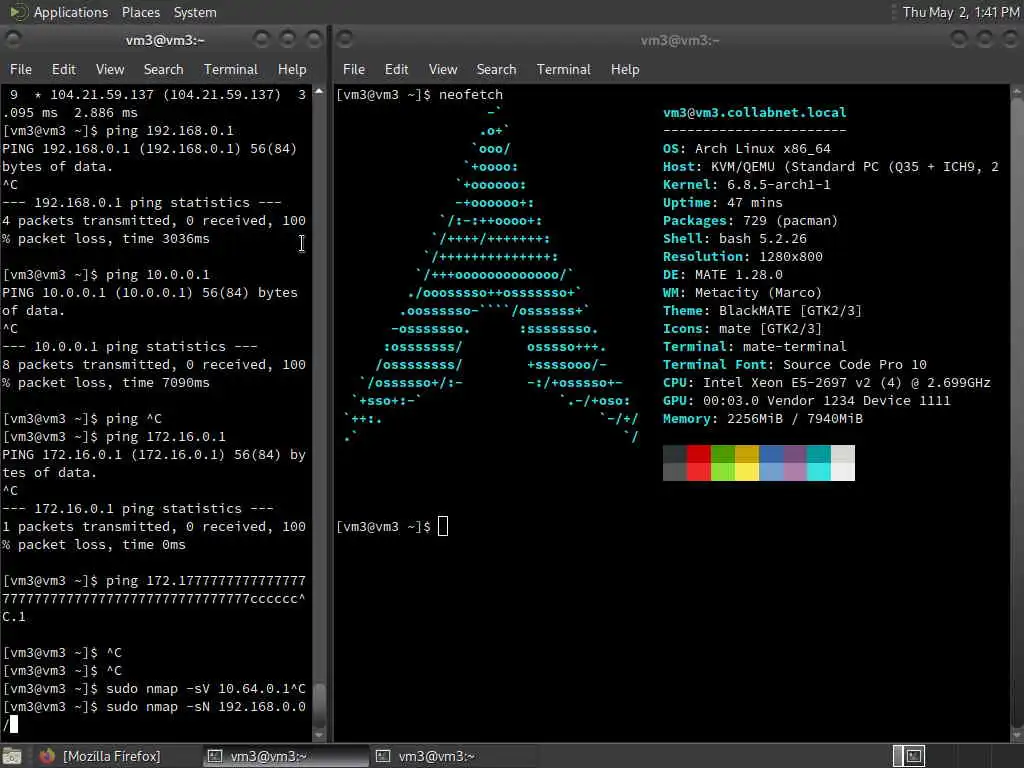Click the red neofetch color swatch
1024x768 pixels.
699,463
